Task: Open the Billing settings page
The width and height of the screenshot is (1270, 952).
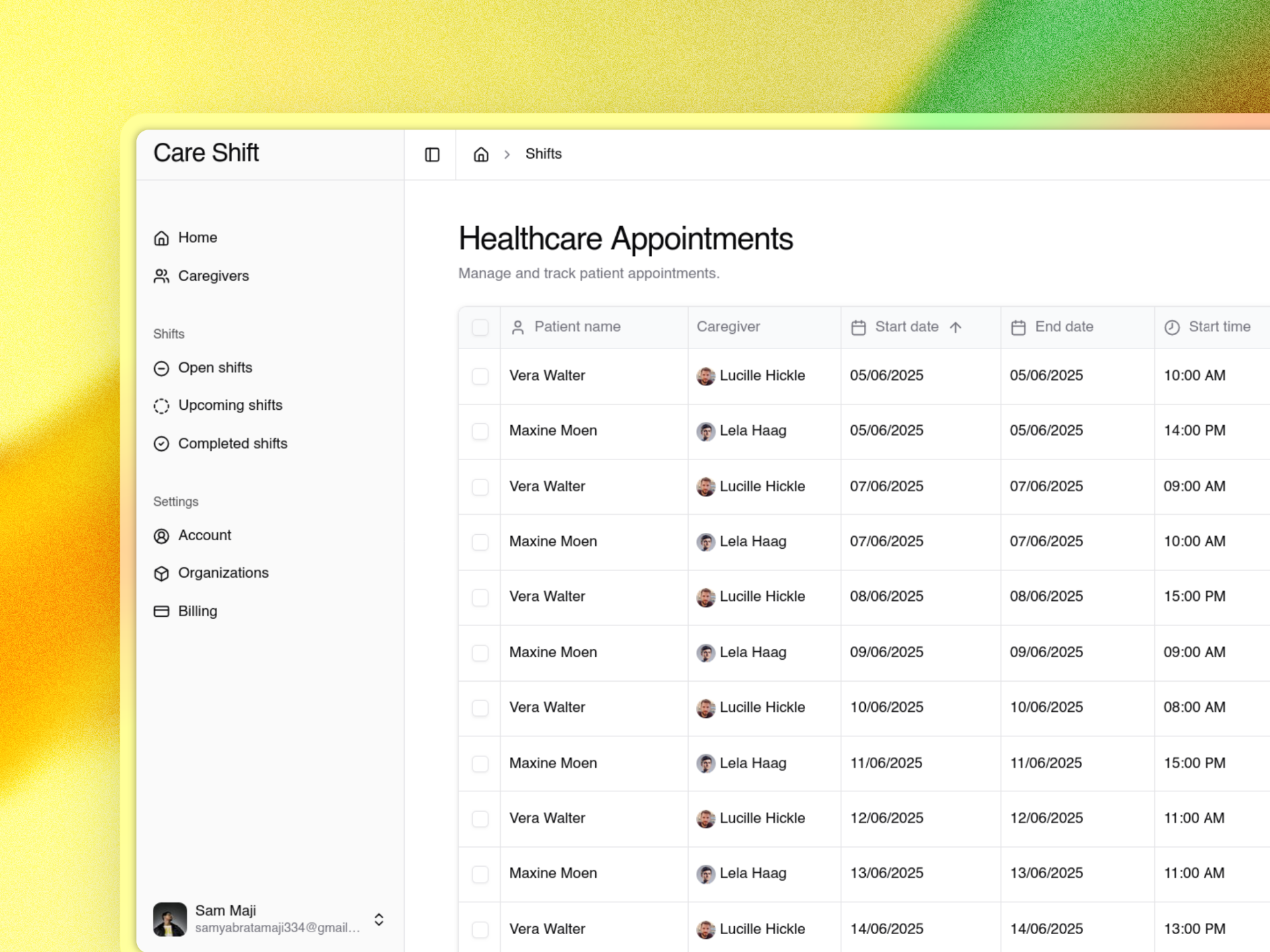Action: point(197,611)
